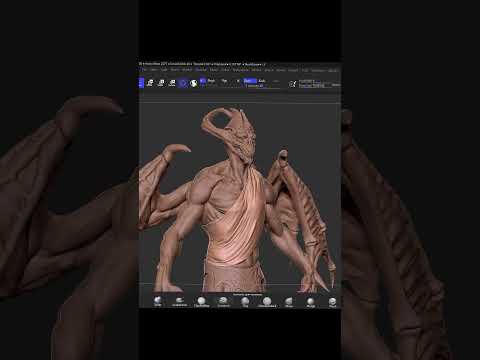
Task: Open the last menu at the right end
Action: pos(333,70)
